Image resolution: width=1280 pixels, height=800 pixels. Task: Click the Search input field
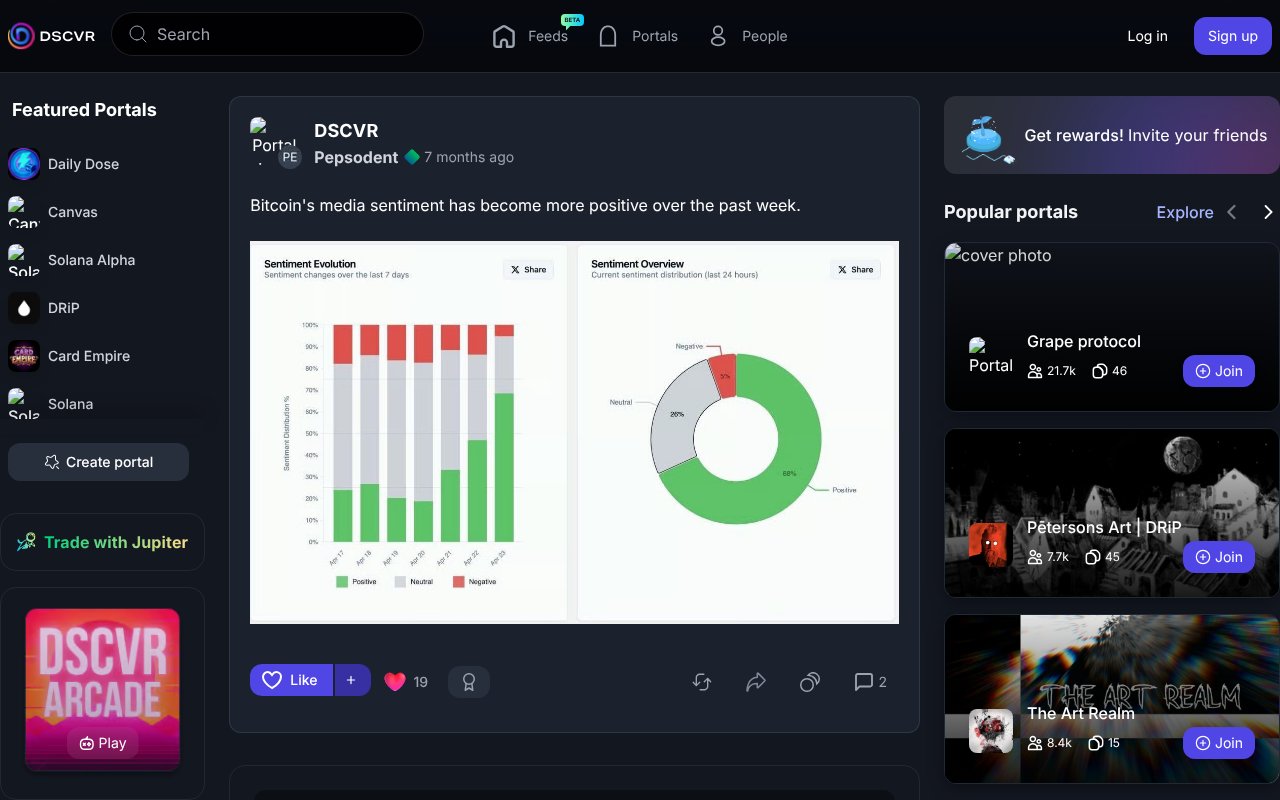[267, 34]
